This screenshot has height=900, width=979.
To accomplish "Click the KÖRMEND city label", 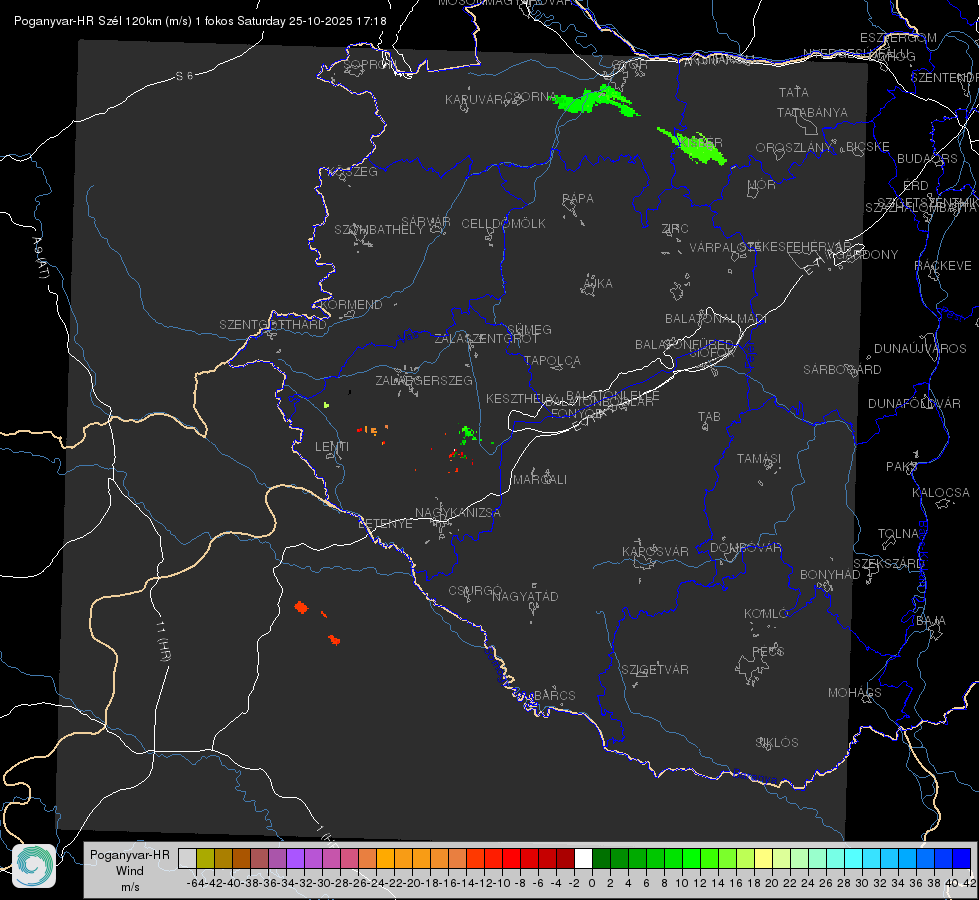I will tap(351, 305).
